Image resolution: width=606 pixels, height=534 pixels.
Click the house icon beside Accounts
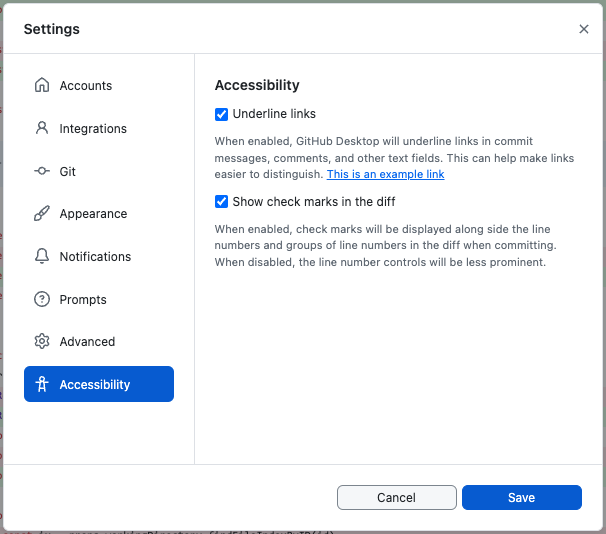(42, 85)
